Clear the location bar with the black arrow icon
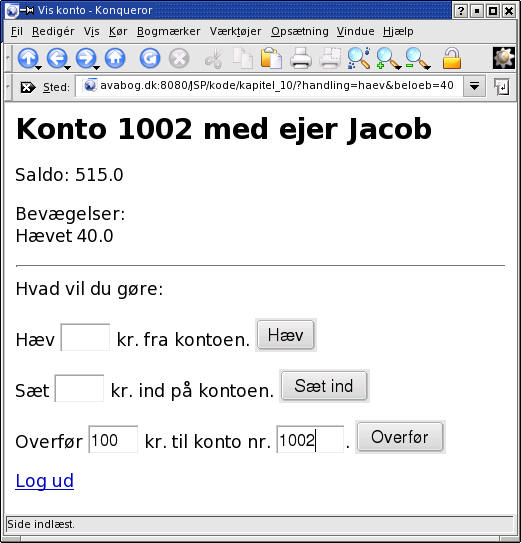The height and width of the screenshot is (543, 521). (28, 87)
